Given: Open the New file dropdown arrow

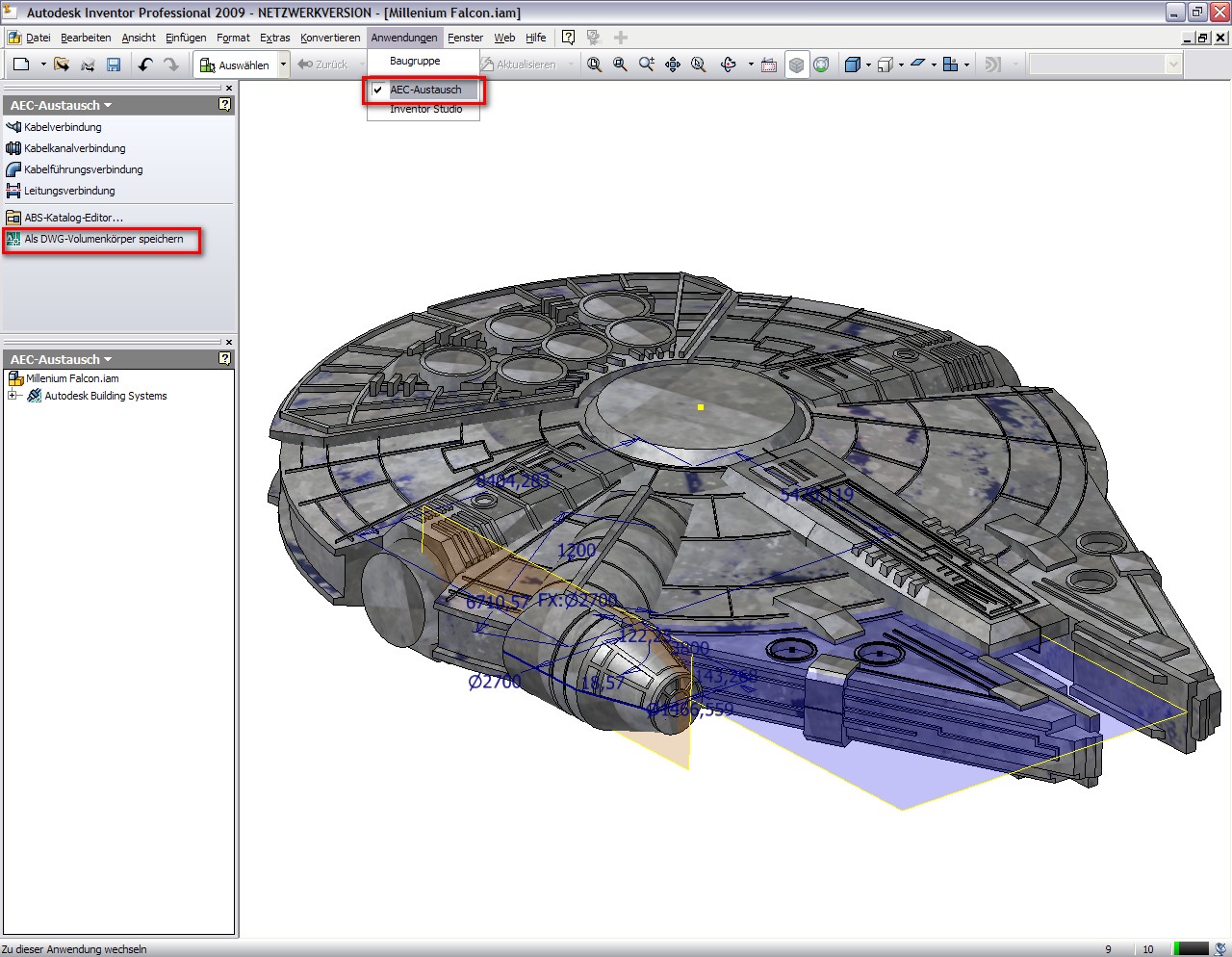Looking at the screenshot, I should 43,65.
